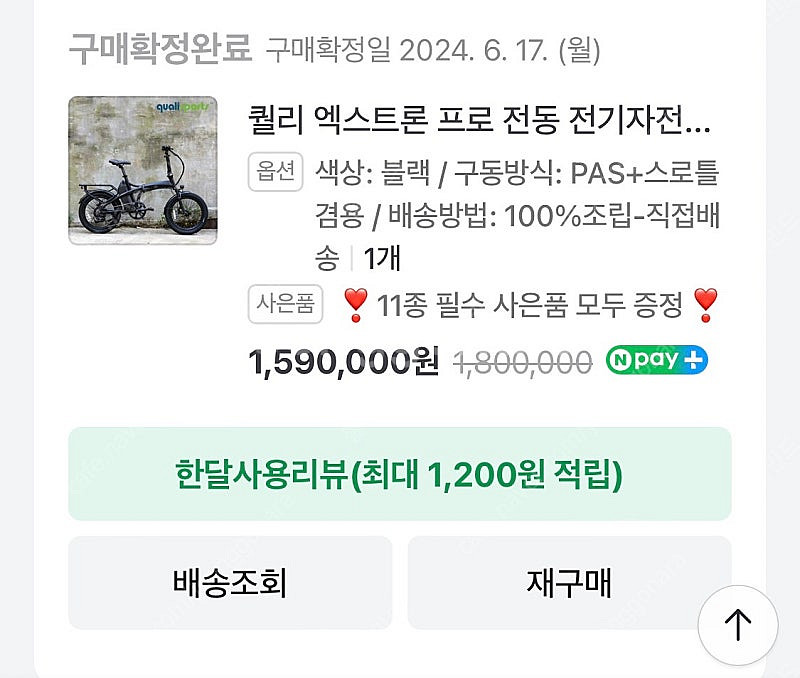Click the 사은품 badge label
The width and height of the screenshot is (800, 678).
[287, 304]
